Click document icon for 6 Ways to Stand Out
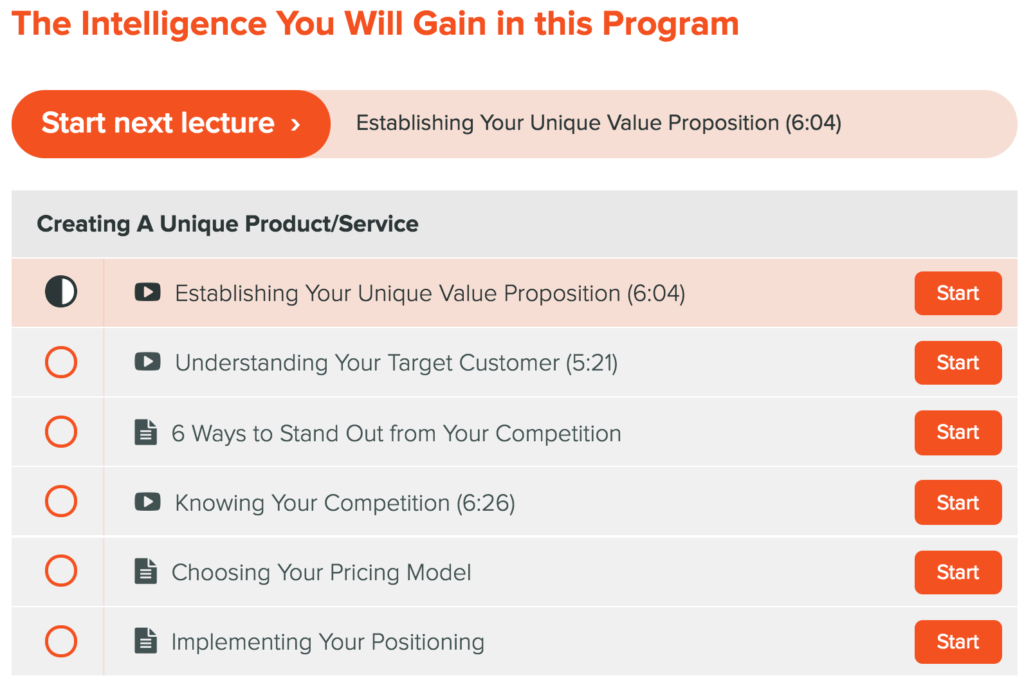The width and height of the screenshot is (1024, 678). coord(146,432)
